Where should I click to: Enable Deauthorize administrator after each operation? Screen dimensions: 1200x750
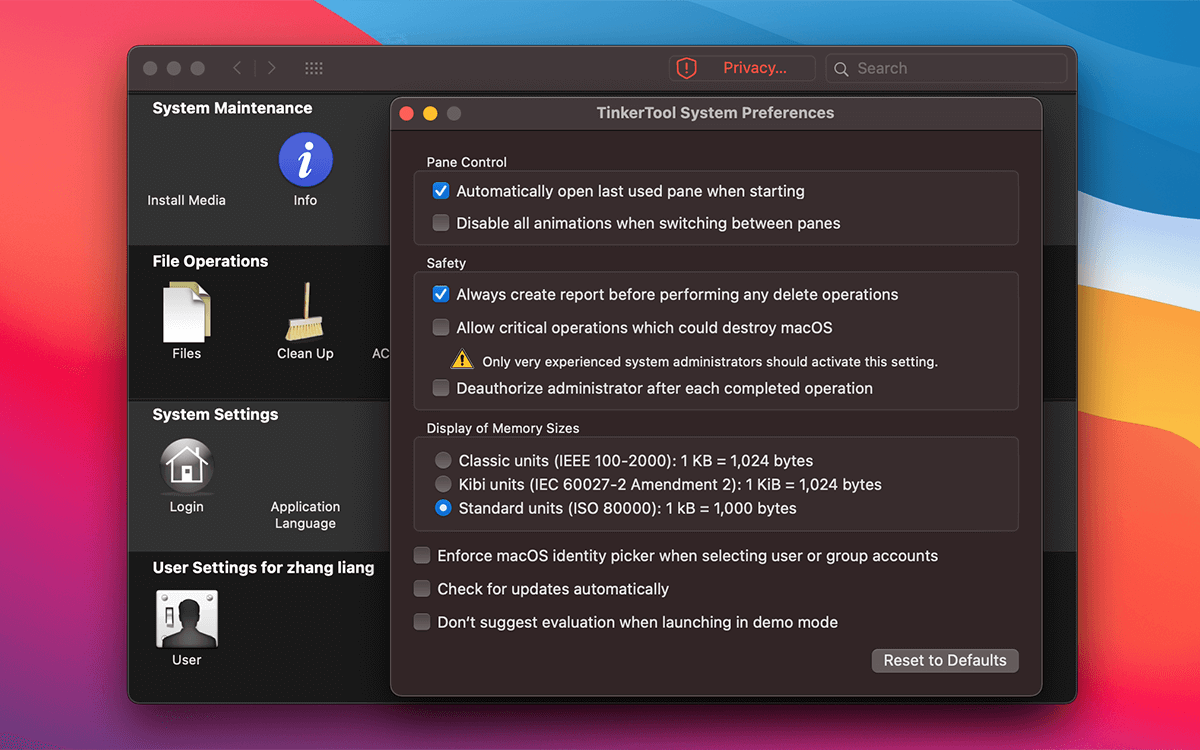(x=441, y=388)
